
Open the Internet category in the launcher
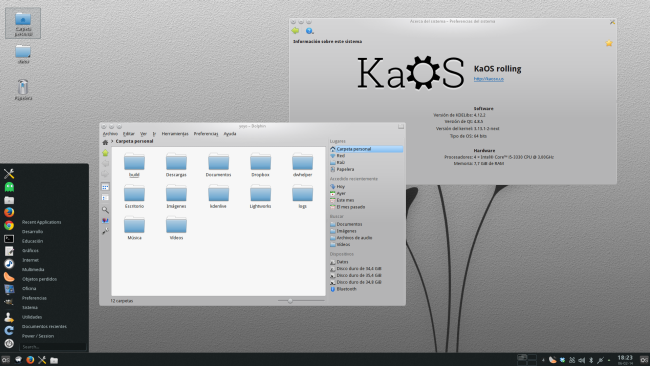(x=30, y=260)
